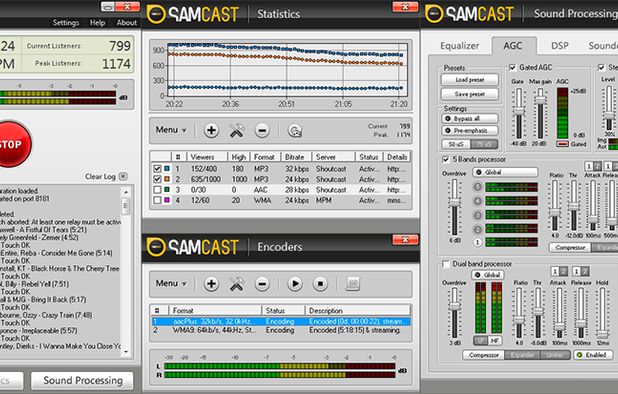Screen dimensions: 618x394
Task: Click the Bitrate column header in Statistics
Action: pos(296,157)
